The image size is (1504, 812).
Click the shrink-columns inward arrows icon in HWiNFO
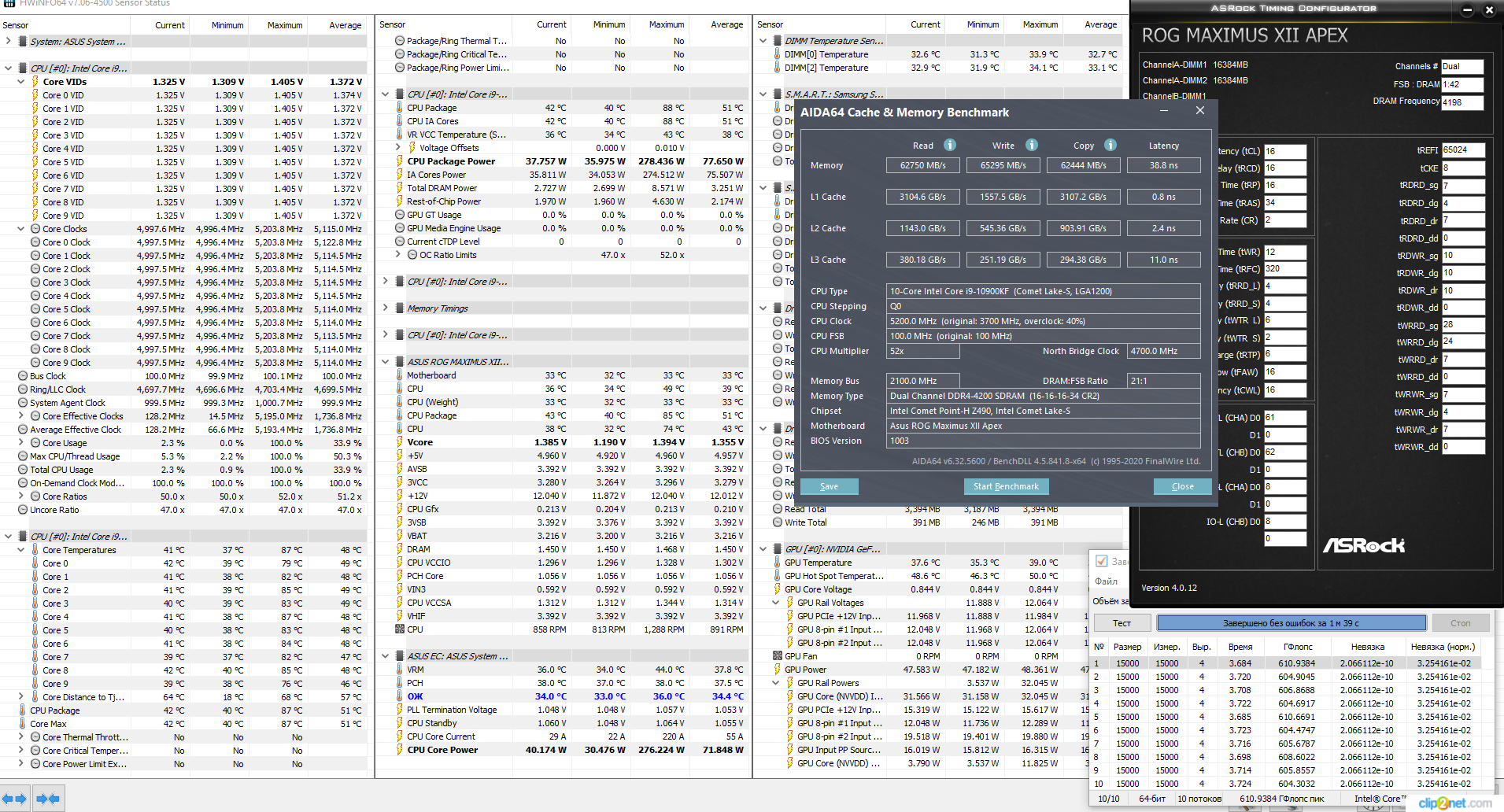click(48, 799)
